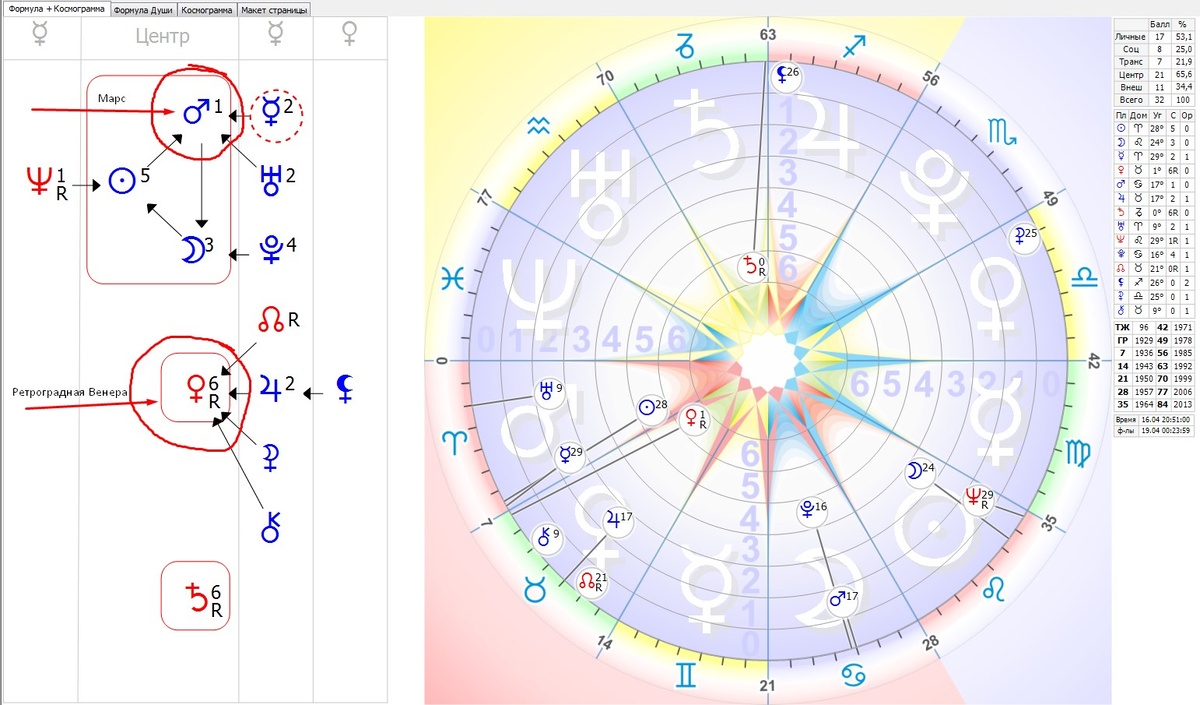Viewport: 1200px width, 705px height.
Task: Click the Личные row in score table
Action: (1154, 36)
